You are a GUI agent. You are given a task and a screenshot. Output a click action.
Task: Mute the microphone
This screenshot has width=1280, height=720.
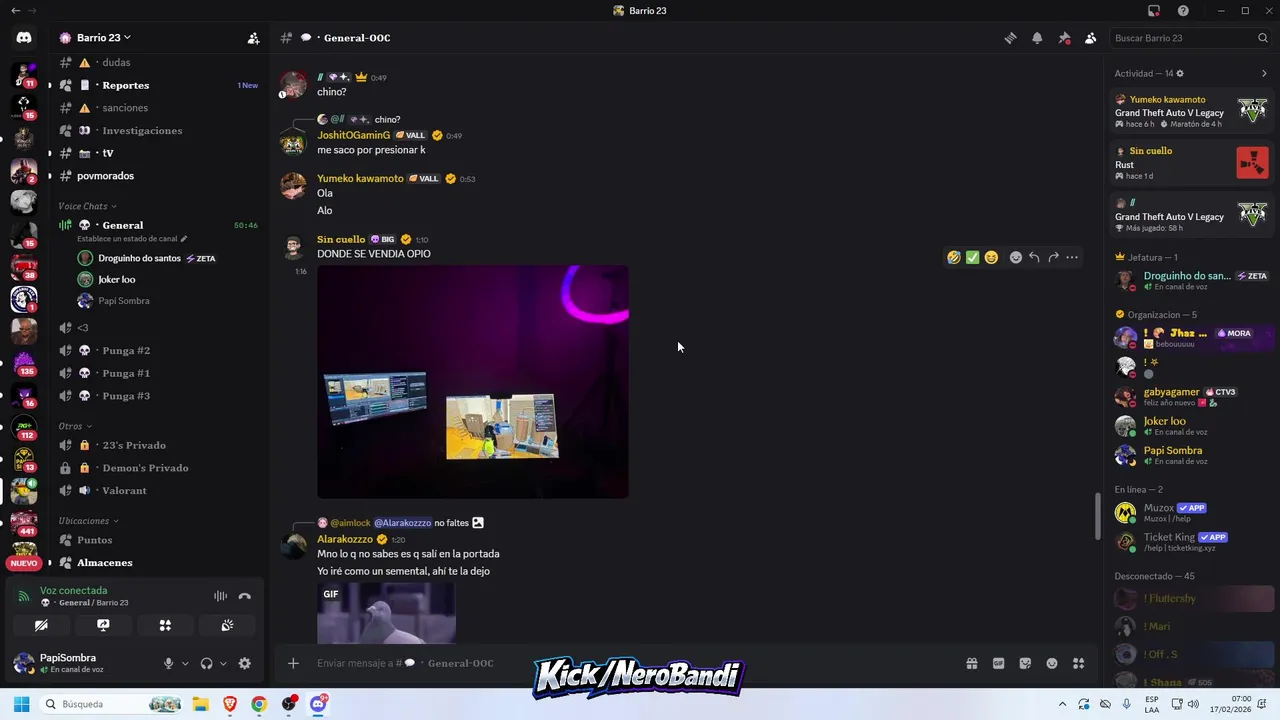point(168,663)
